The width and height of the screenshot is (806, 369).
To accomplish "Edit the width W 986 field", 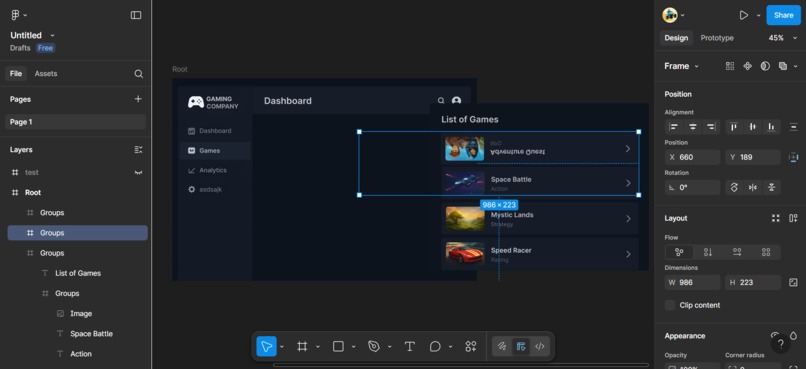I will click(692, 282).
